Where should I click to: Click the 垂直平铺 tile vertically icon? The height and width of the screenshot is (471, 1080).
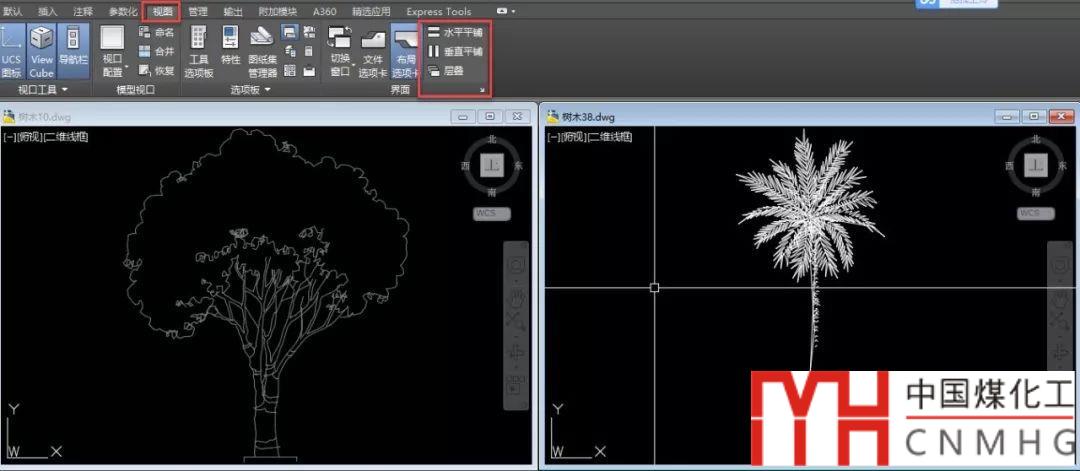coord(433,51)
